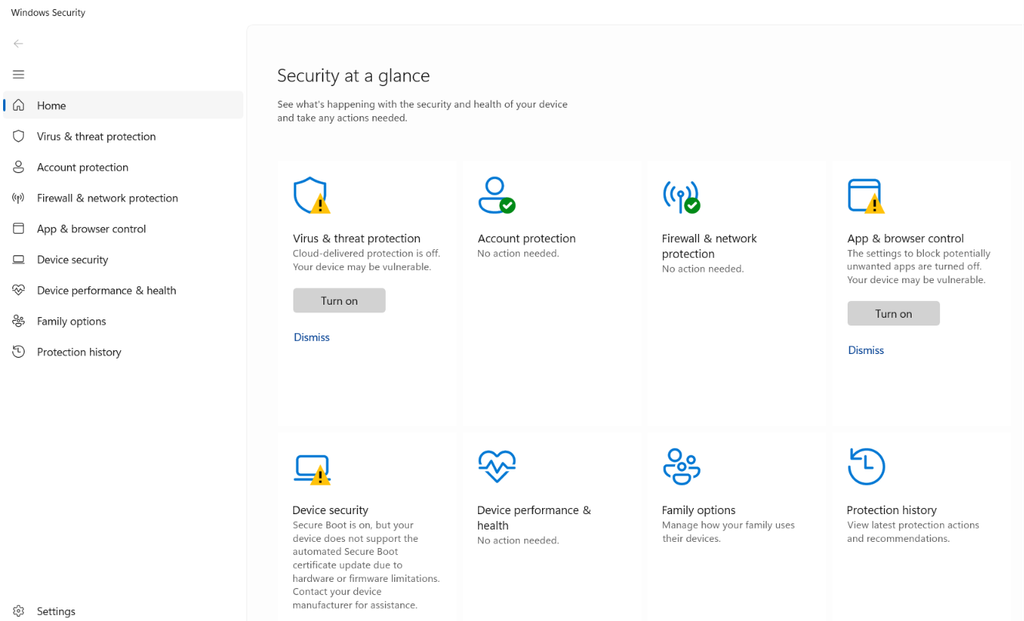1024x621 pixels.
Task: Click the Settings gear icon
Action: tap(18, 611)
